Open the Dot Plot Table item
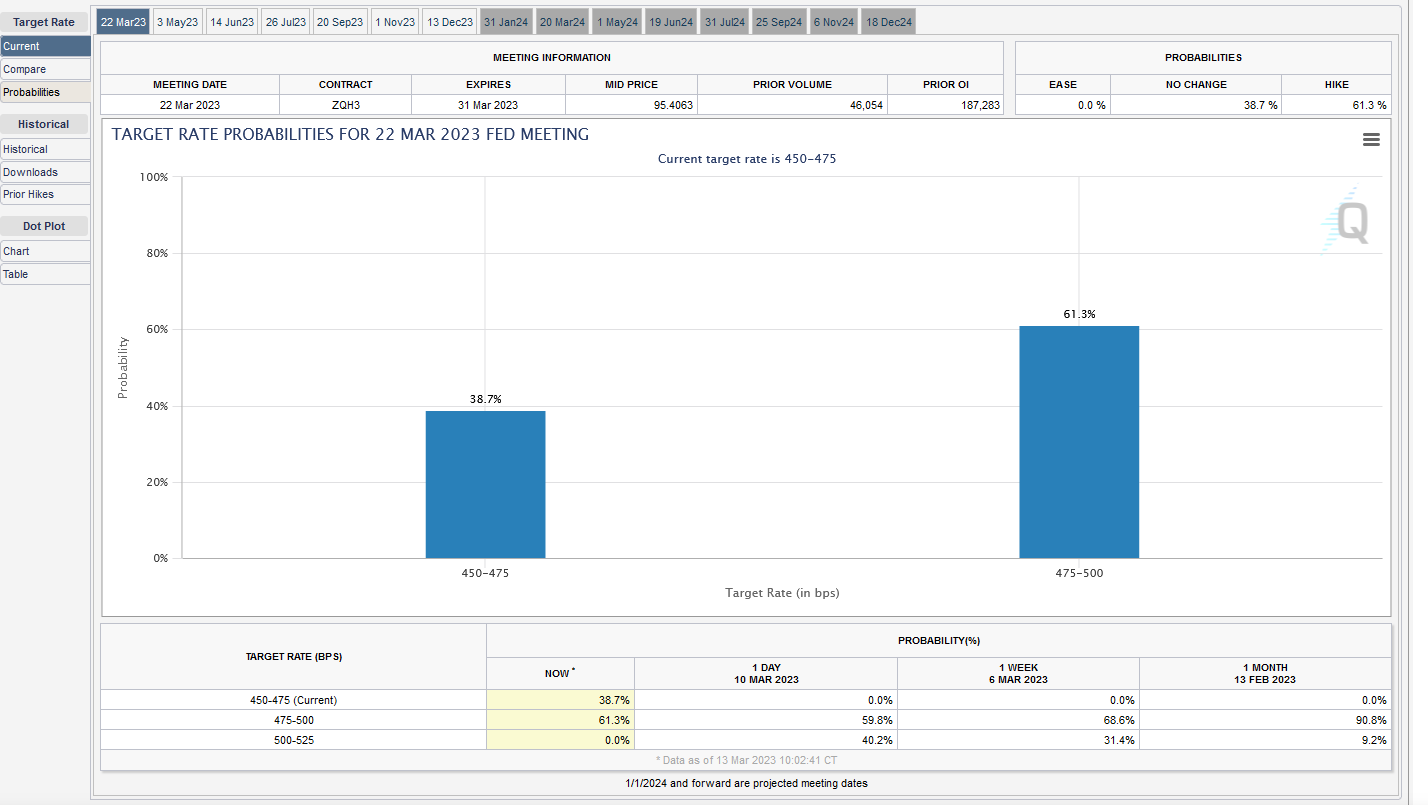This screenshot has width=1428, height=805. pyautogui.click(x=45, y=274)
